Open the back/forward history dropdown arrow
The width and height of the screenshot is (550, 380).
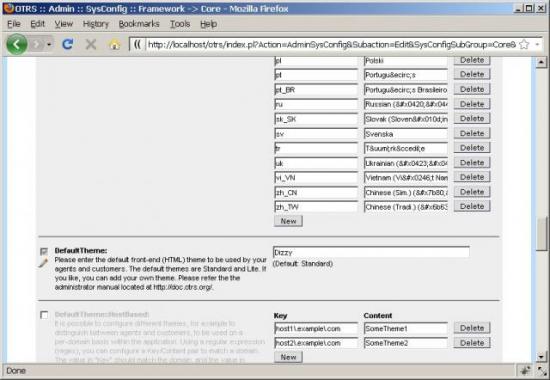point(49,45)
